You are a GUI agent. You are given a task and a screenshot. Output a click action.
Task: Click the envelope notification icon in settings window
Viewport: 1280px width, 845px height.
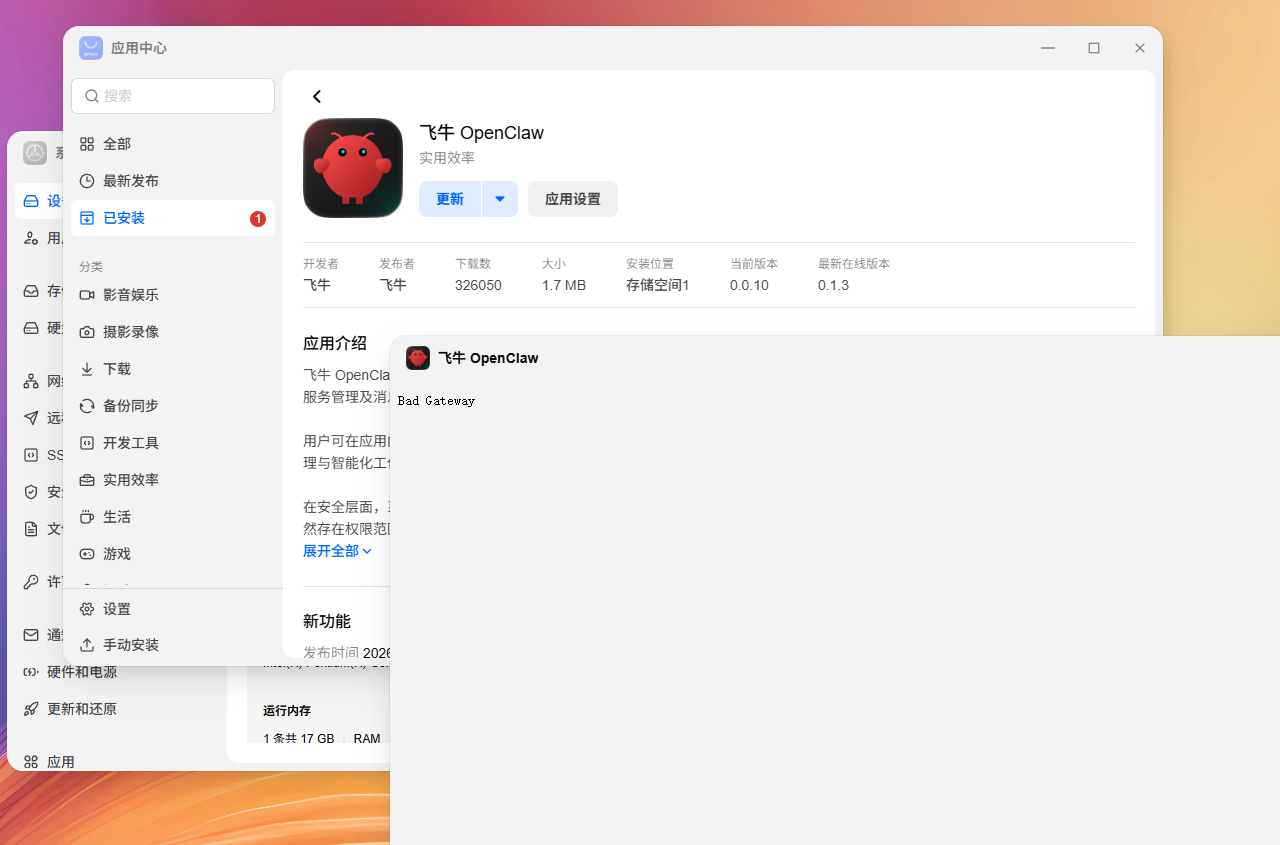click(31, 635)
